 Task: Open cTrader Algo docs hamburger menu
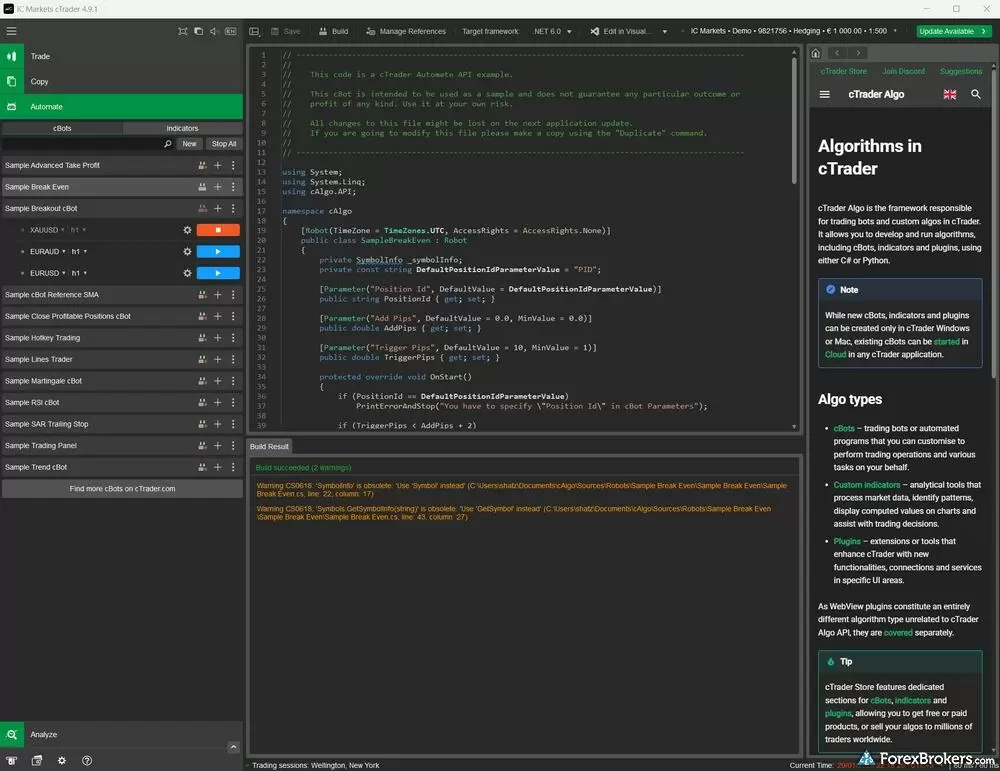click(825, 94)
